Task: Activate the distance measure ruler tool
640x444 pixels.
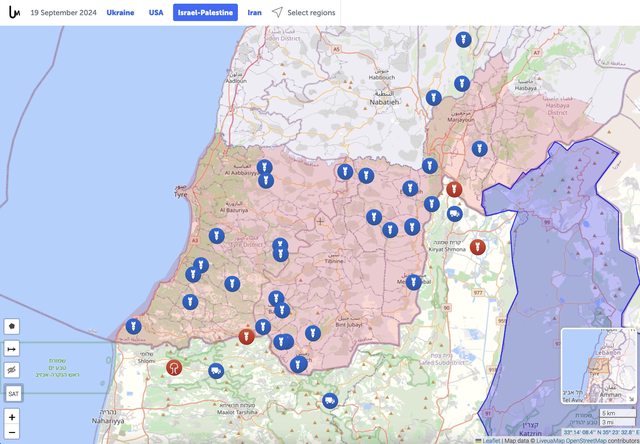Action: pos(13,348)
